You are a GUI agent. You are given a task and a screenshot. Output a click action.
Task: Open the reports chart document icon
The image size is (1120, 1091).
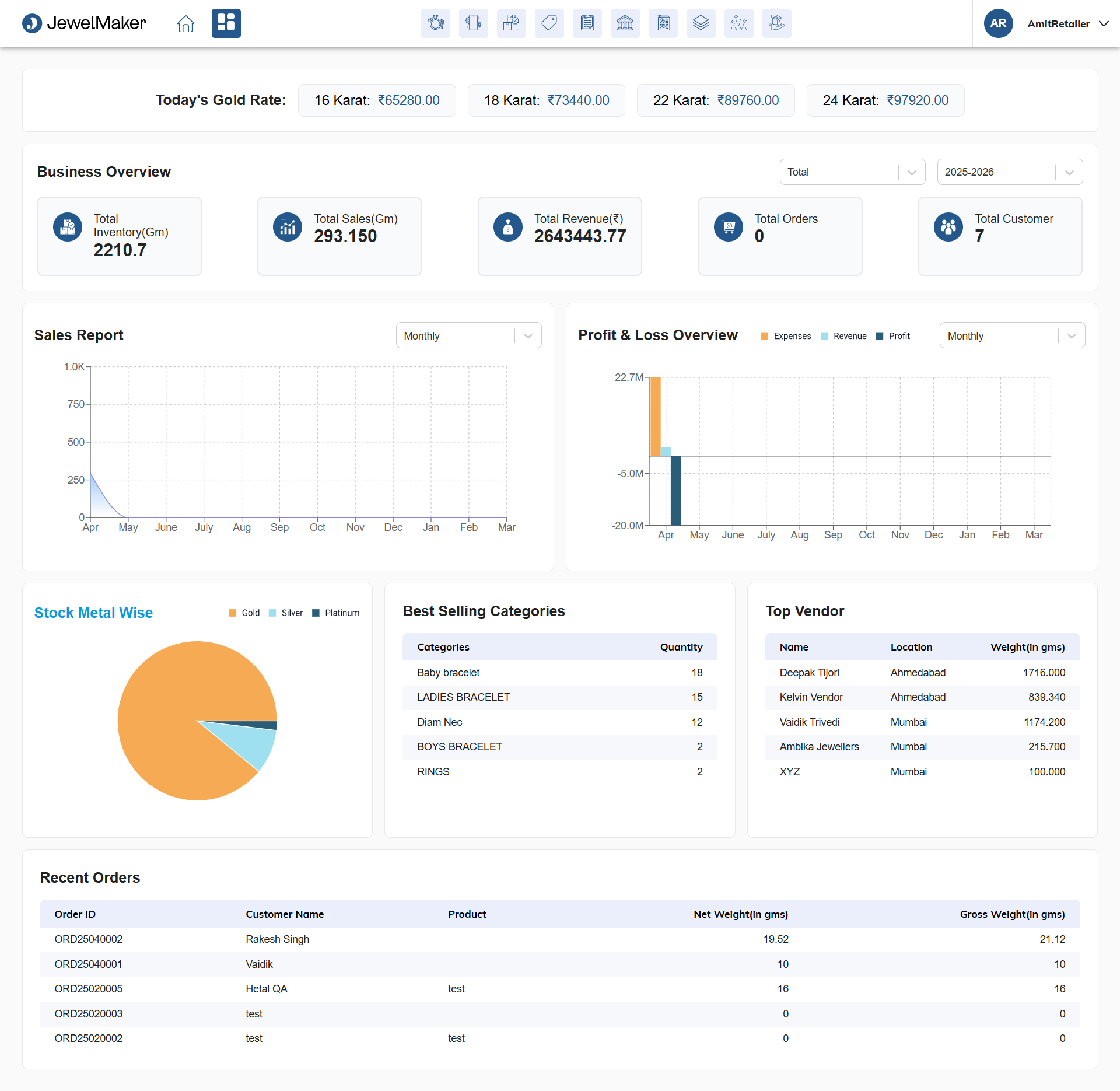pyautogui.click(x=663, y=23)
